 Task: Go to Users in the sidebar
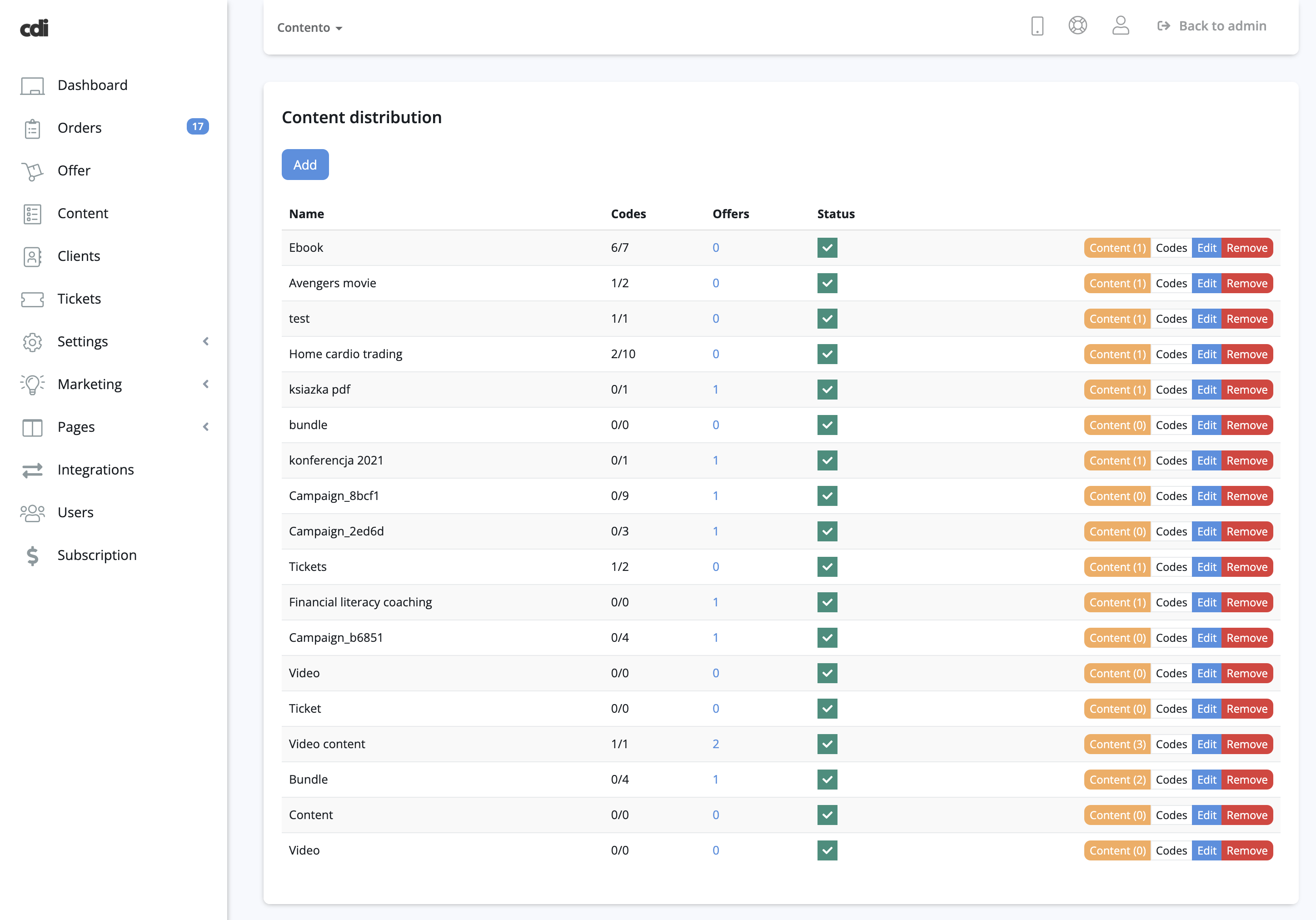(x=75, y=512)
